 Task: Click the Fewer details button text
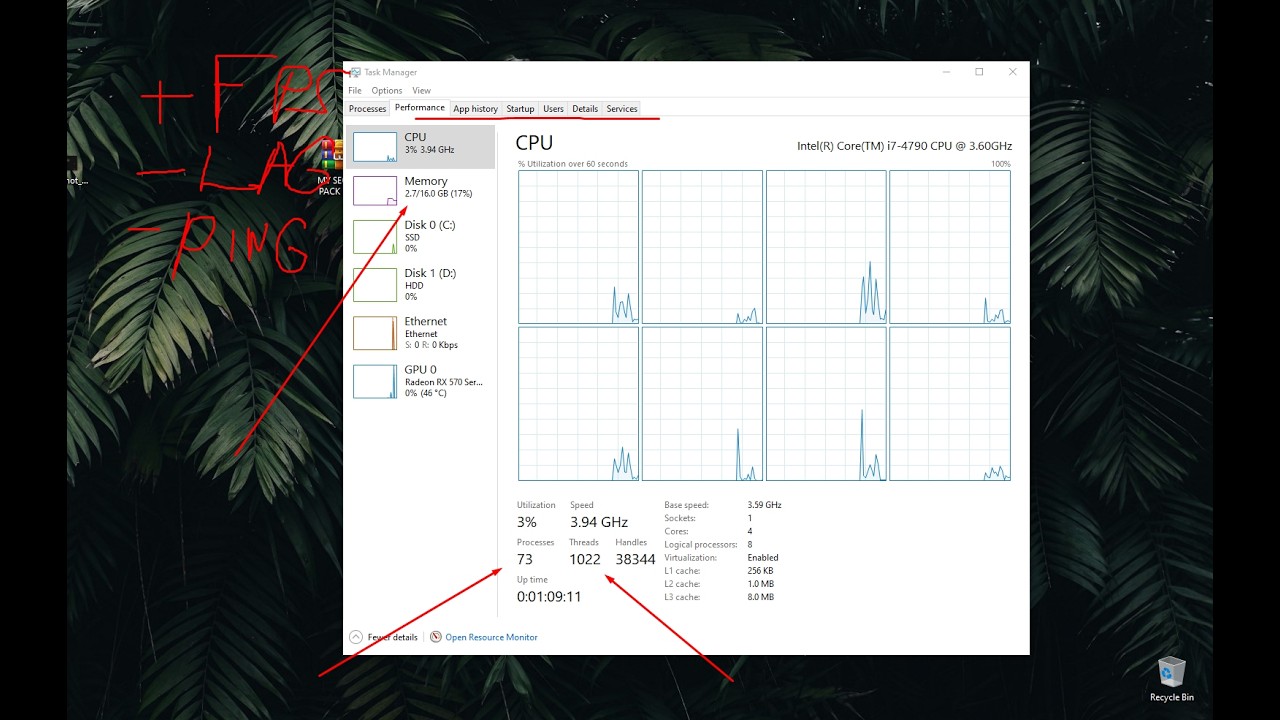point(392,637)
